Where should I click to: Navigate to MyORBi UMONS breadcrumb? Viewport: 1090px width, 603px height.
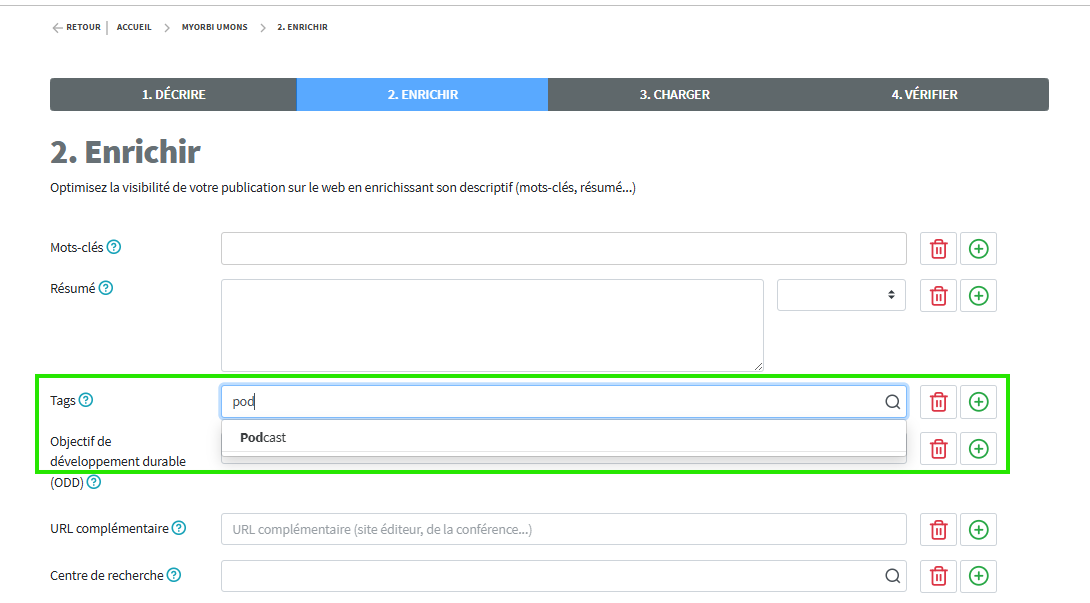point(214,27)
